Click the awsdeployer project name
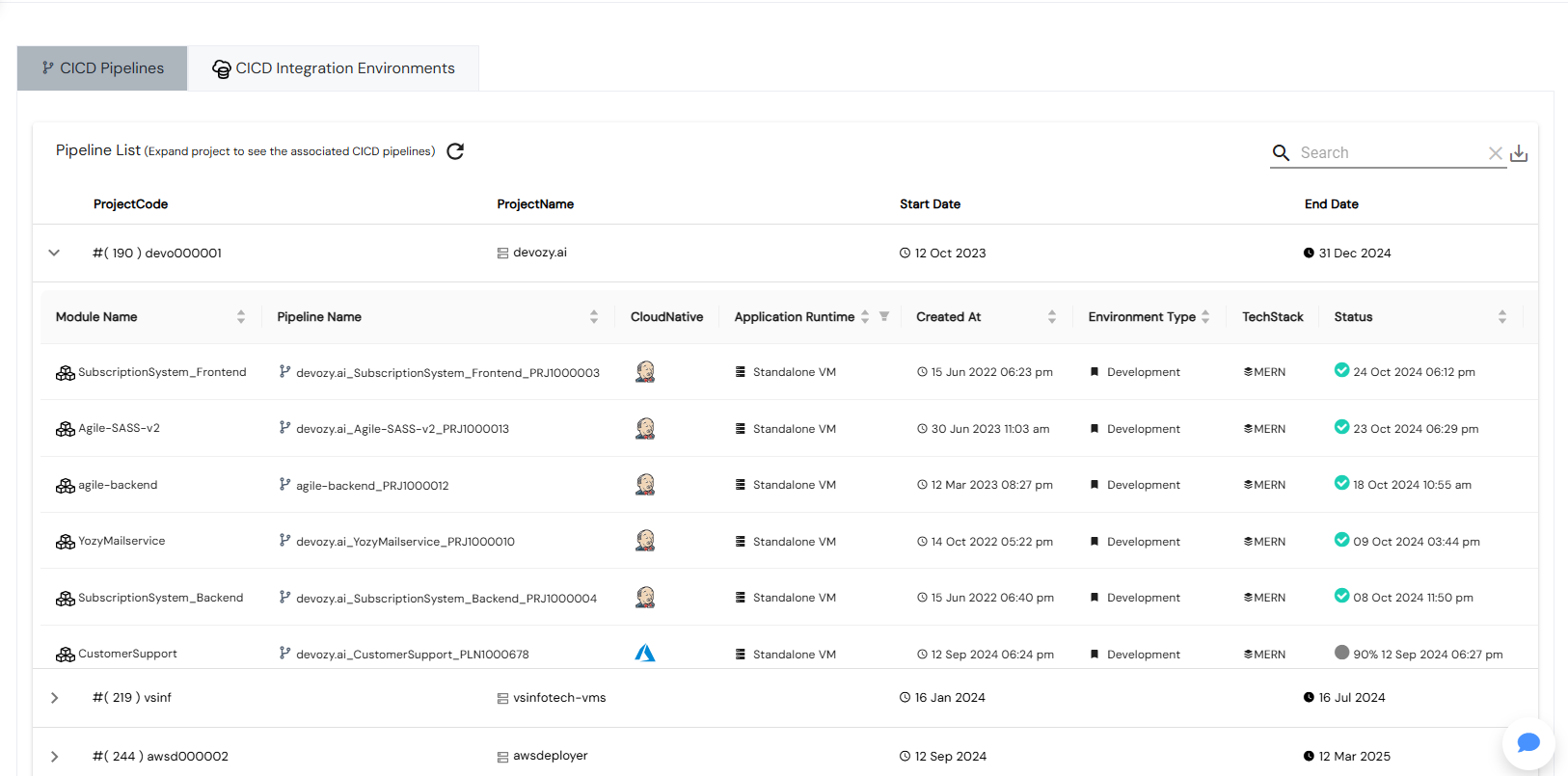Screen dimensions: 1568x776 tap(551, 756)
